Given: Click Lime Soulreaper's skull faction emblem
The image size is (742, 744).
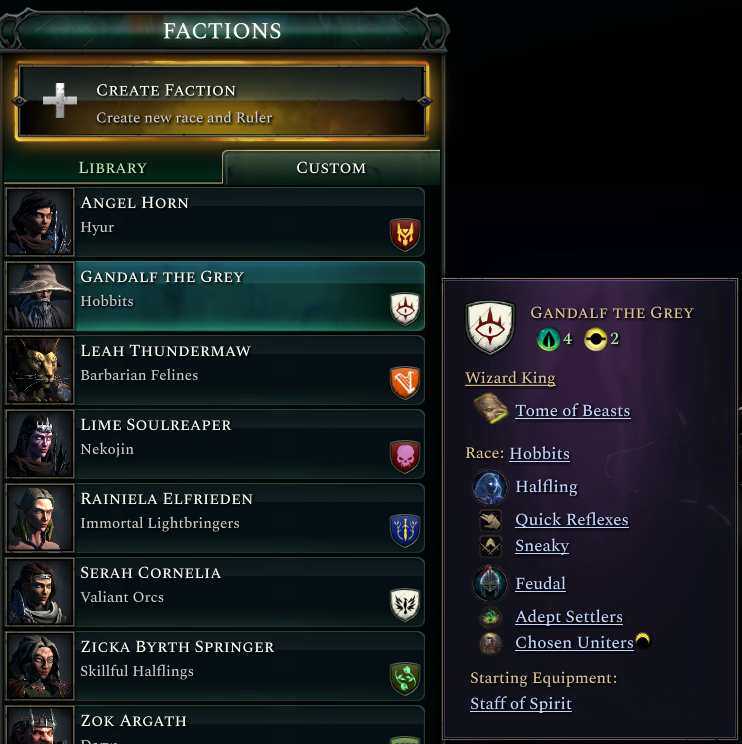Looking at the screenshot, I should (x=405, y=457).
